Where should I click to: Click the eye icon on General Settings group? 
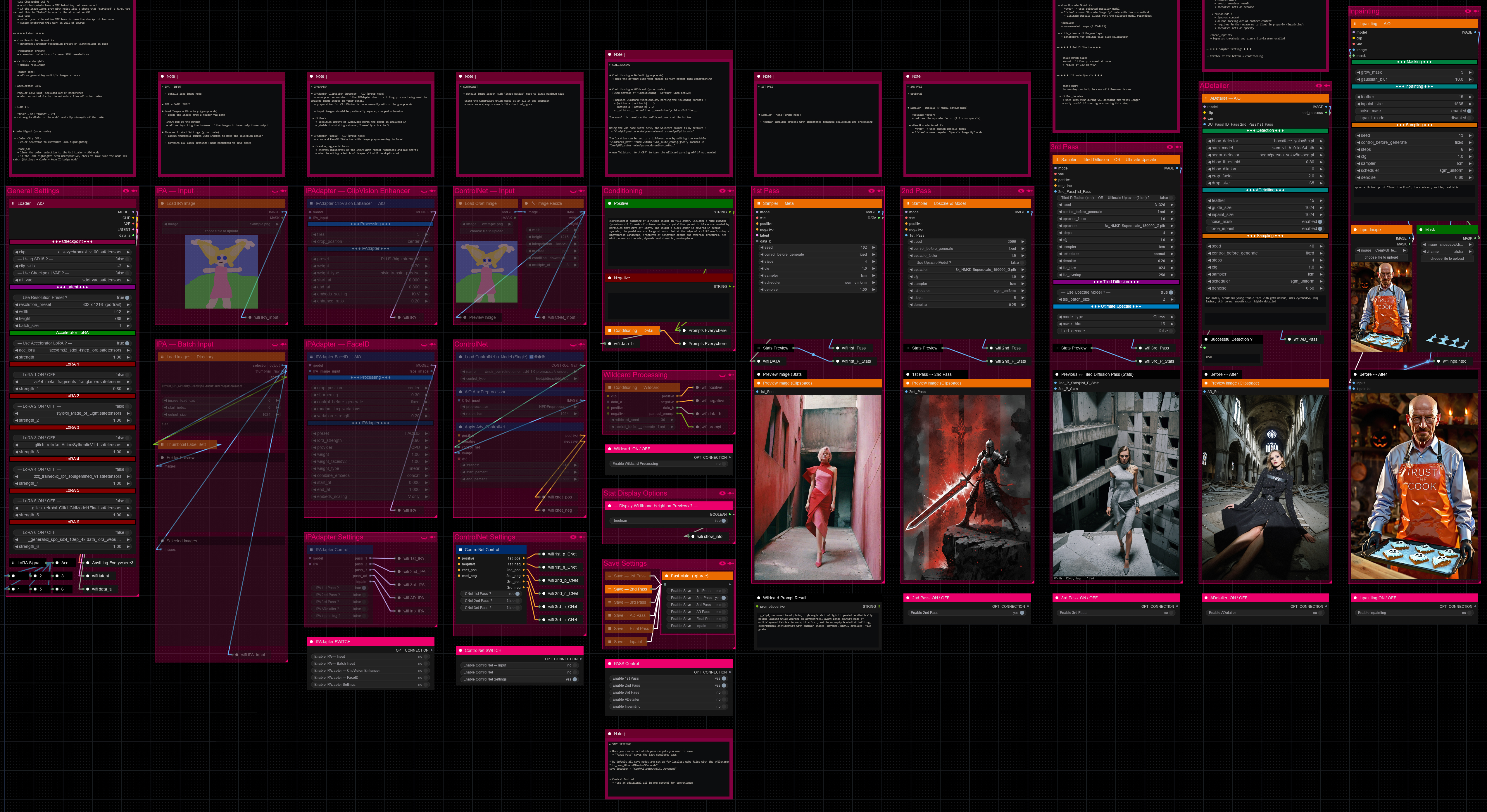click(125, 191)
